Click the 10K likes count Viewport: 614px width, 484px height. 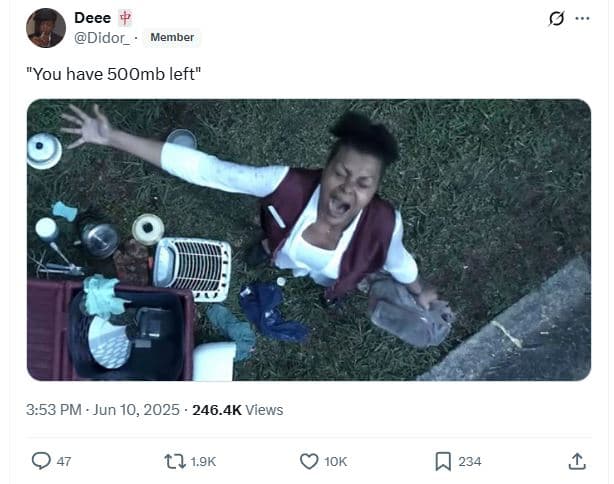(337, 461)
